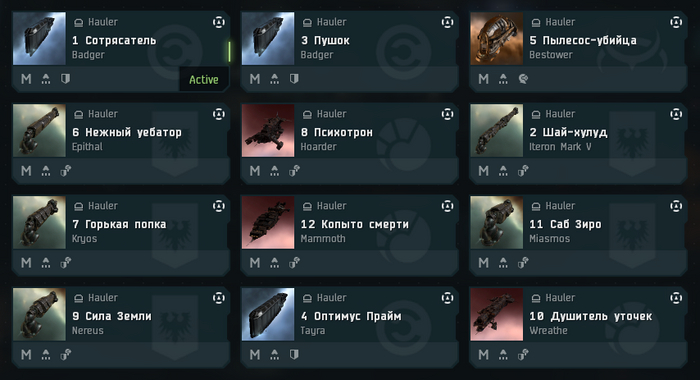Click the ship-and-dots icon on 2 Шай-хулуд card
Image resolution: width=700 pixels, height=380 pixels.
(x=503, y=171)
